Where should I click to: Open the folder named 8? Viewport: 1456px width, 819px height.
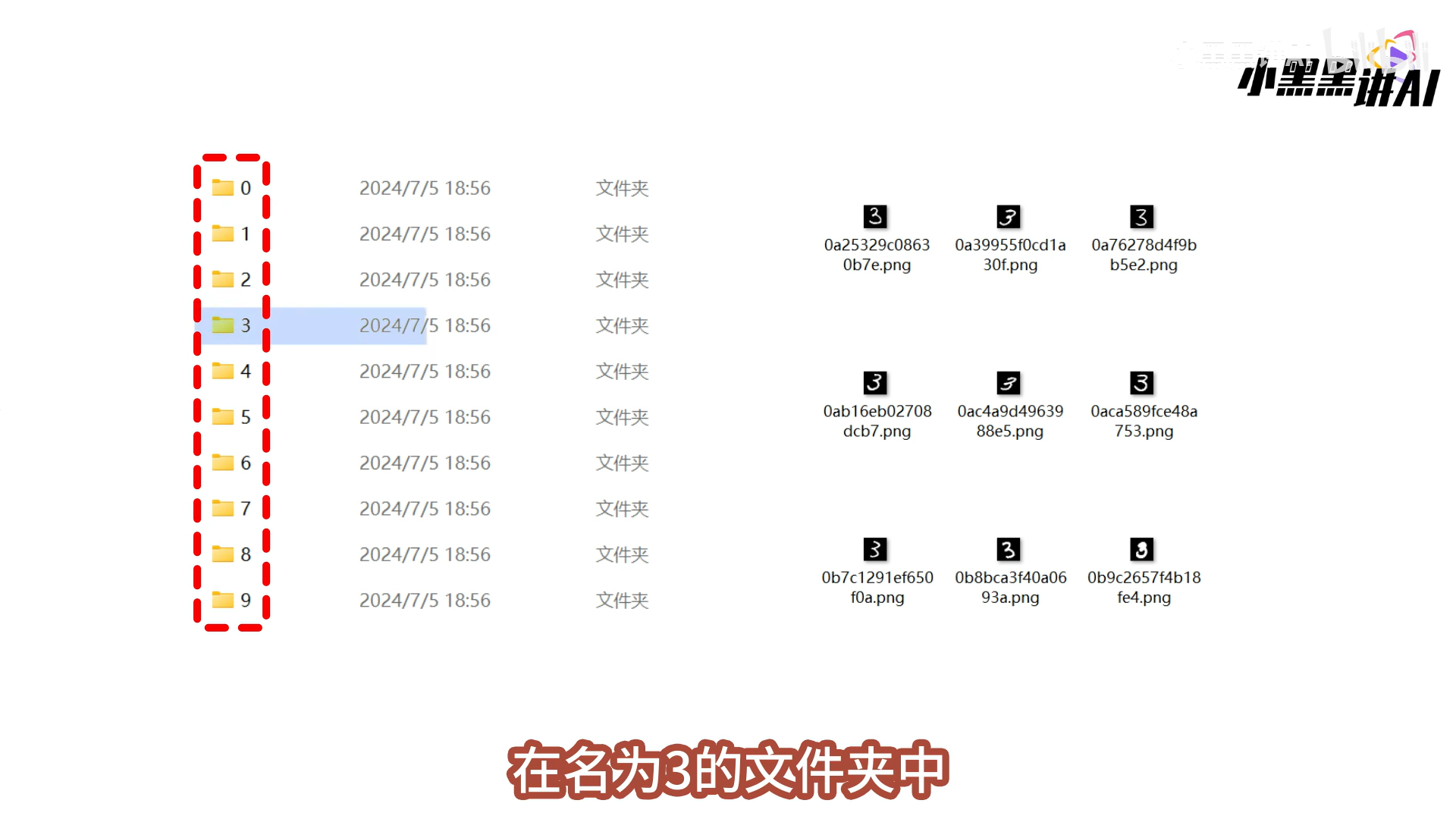coord(223,554)
